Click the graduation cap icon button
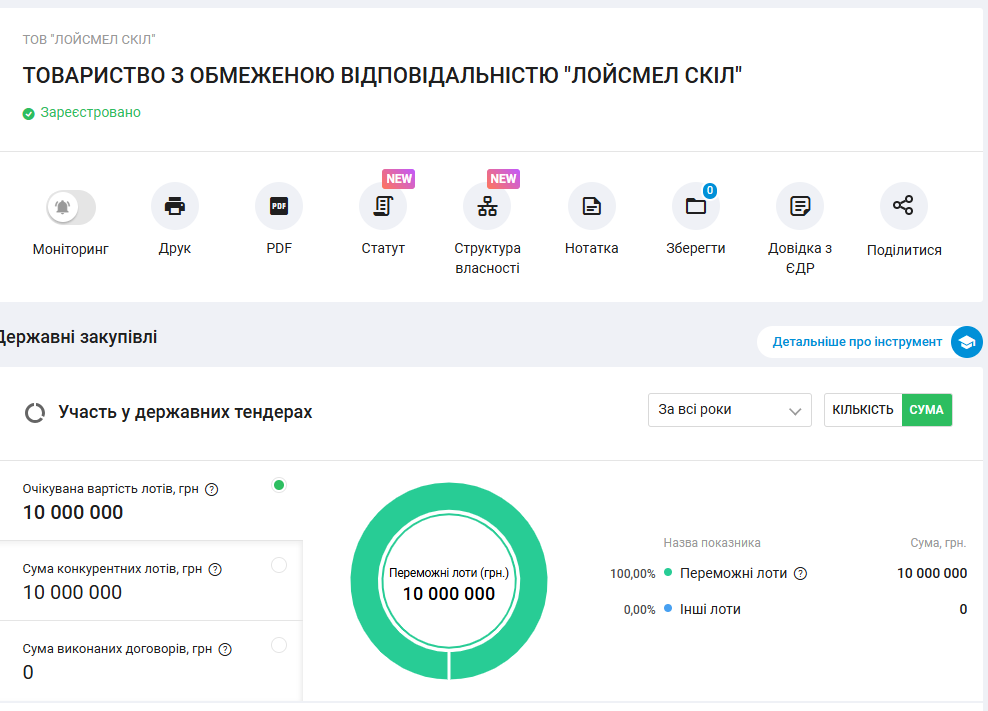Screen dimensions: 988x711 pyautogui.click(x=966, y=342)
